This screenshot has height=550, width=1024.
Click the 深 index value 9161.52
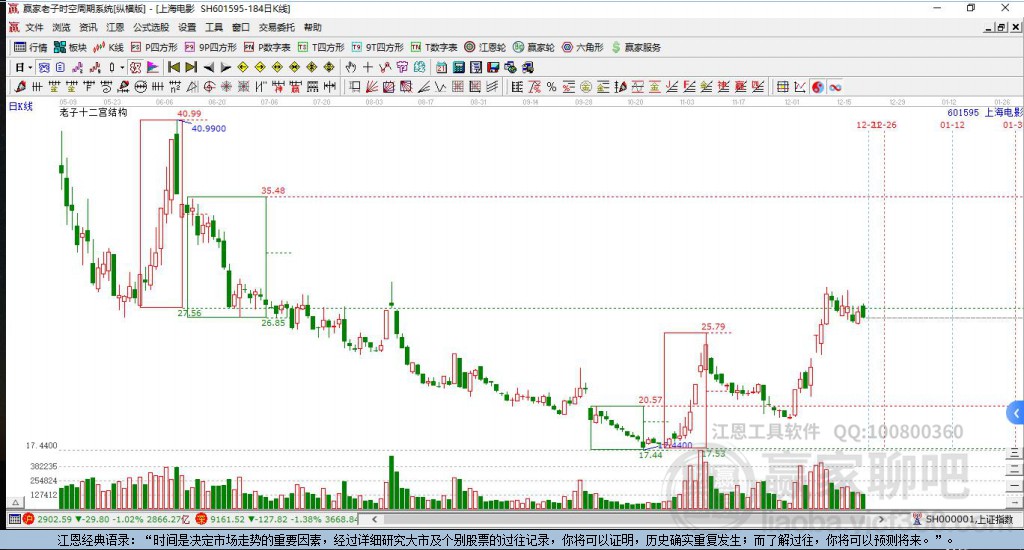pyautogui.click(x=227, y=519)
